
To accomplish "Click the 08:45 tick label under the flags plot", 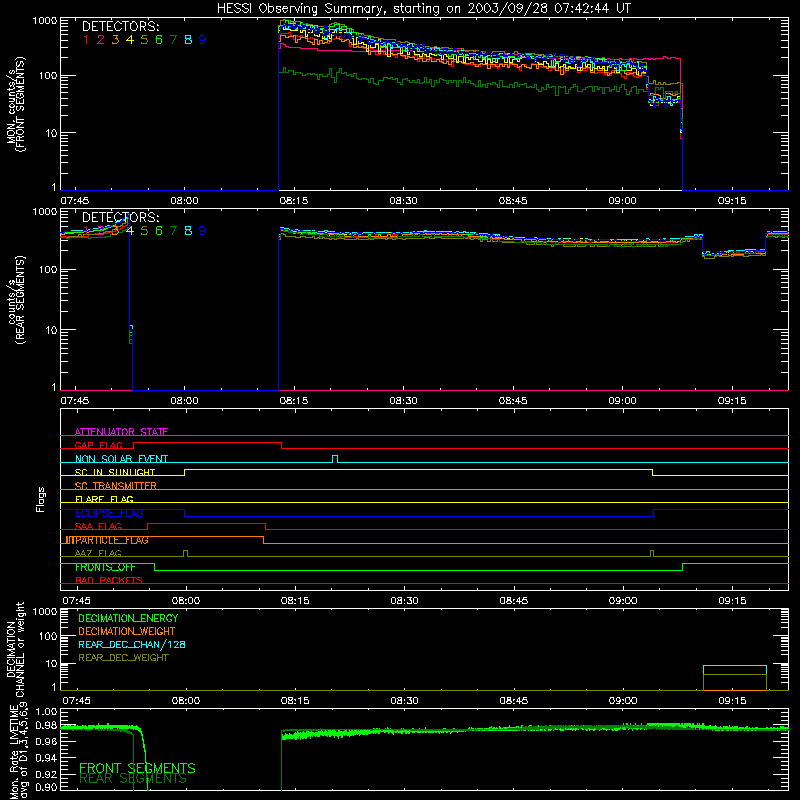I will [x=514, y=601].
